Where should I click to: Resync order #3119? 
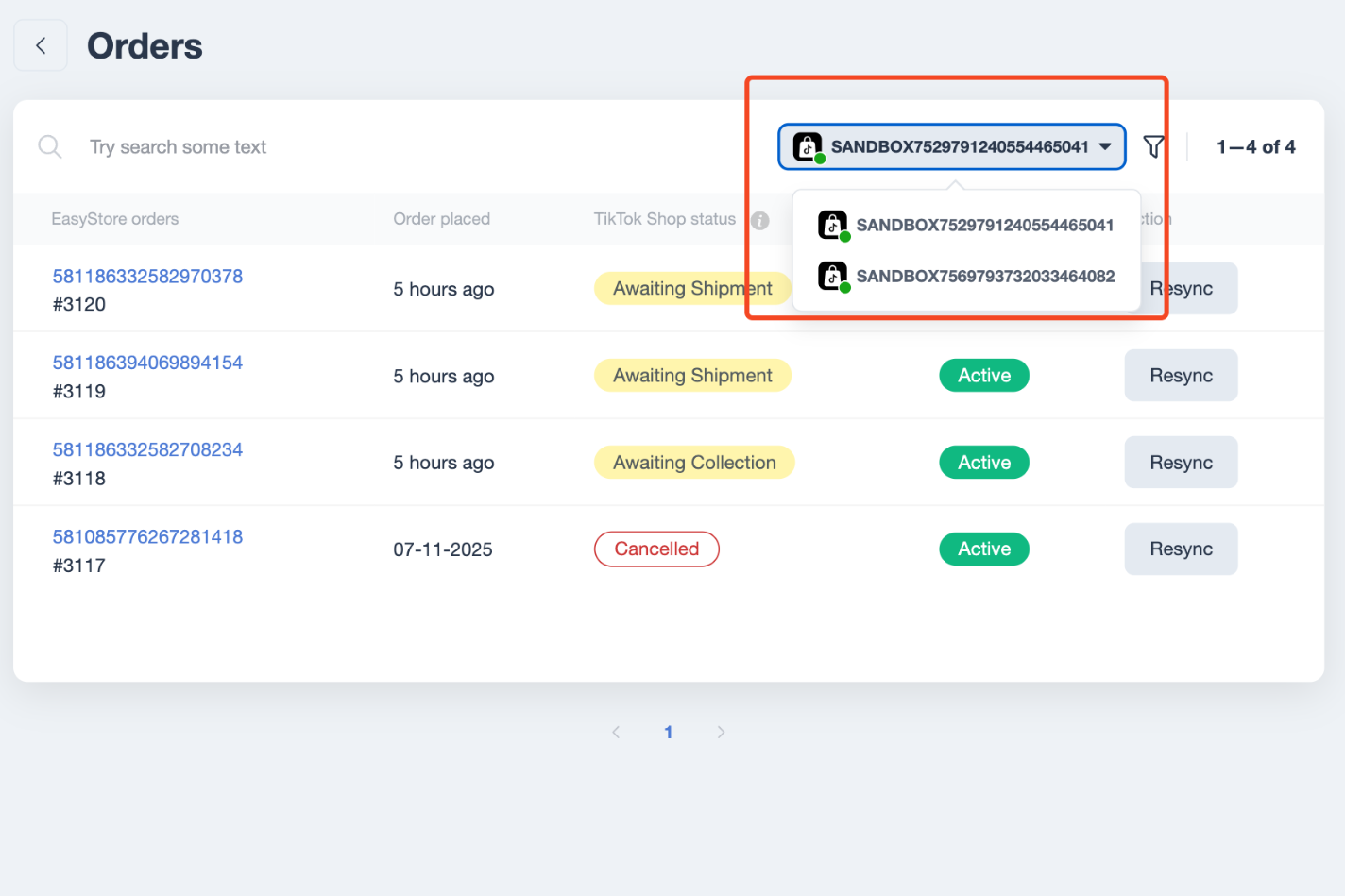(x=1180, y=375)
